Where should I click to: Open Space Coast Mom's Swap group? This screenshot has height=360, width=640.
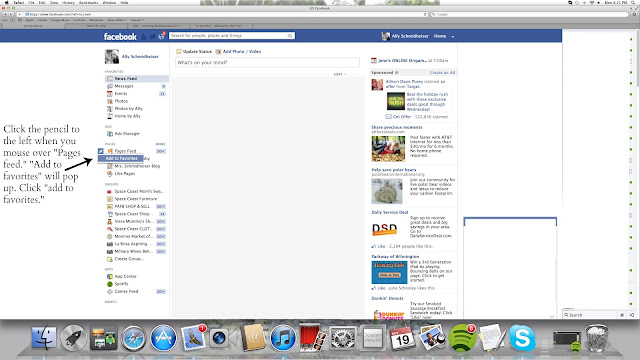(x=139, y=191)
